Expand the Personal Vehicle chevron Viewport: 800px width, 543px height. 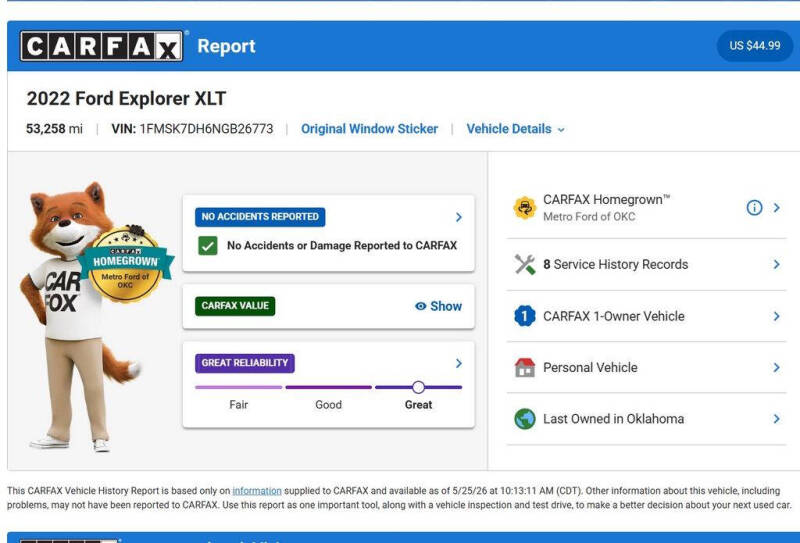[777, 367]
